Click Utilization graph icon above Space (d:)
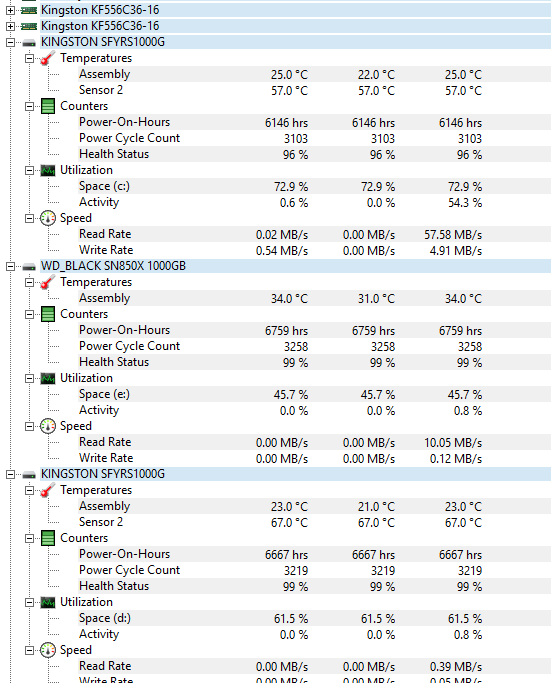Image resolution: width=551 pixels, height=683 pixels. point(48,602)
